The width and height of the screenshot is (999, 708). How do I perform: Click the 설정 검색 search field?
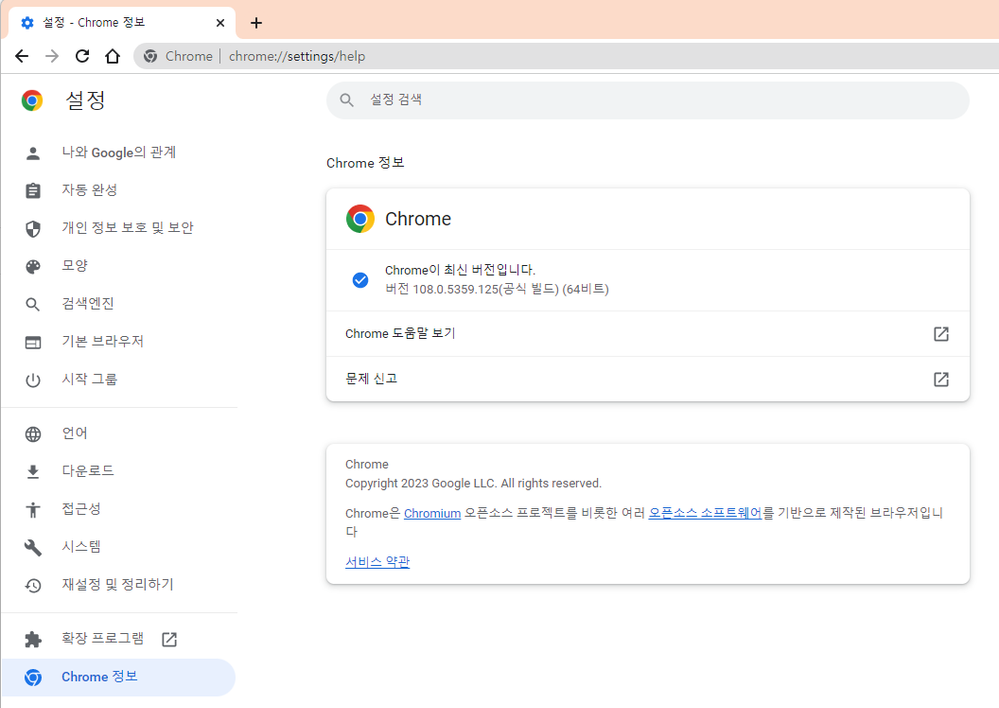[x=647, y=100]
